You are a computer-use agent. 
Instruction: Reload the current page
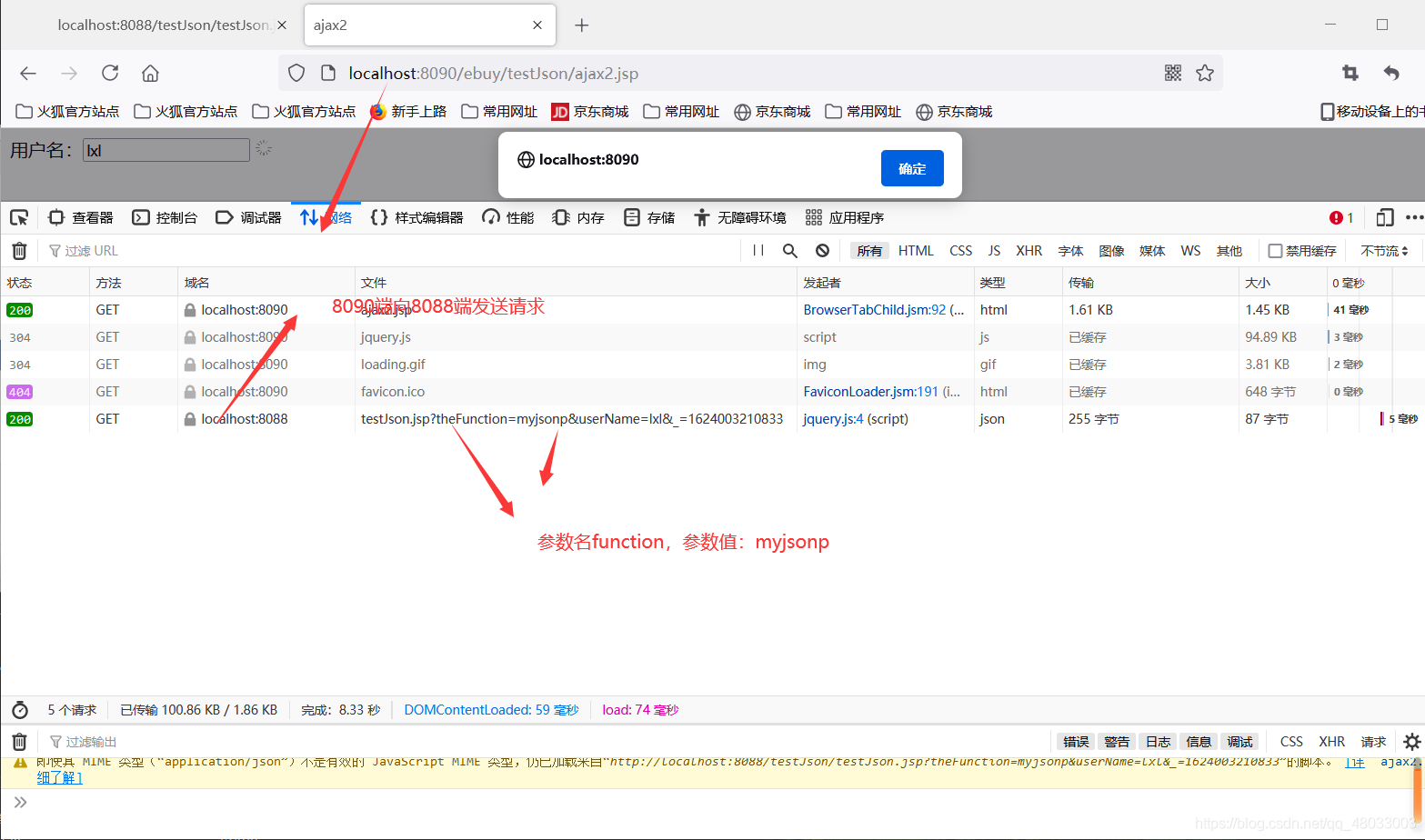tap(110, 73)
